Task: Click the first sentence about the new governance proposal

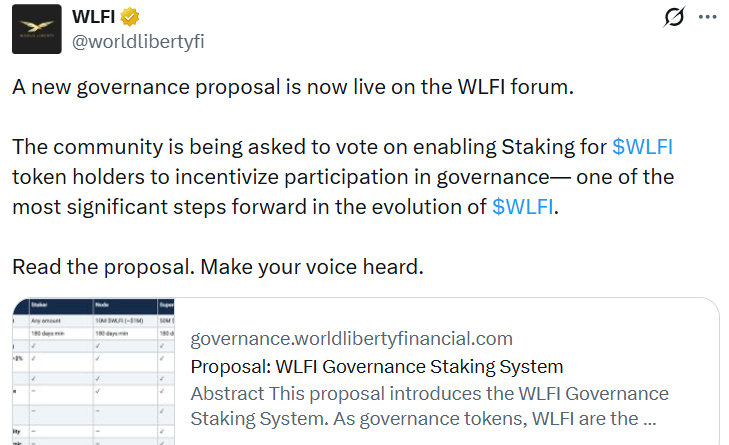Action: point(293,87)
